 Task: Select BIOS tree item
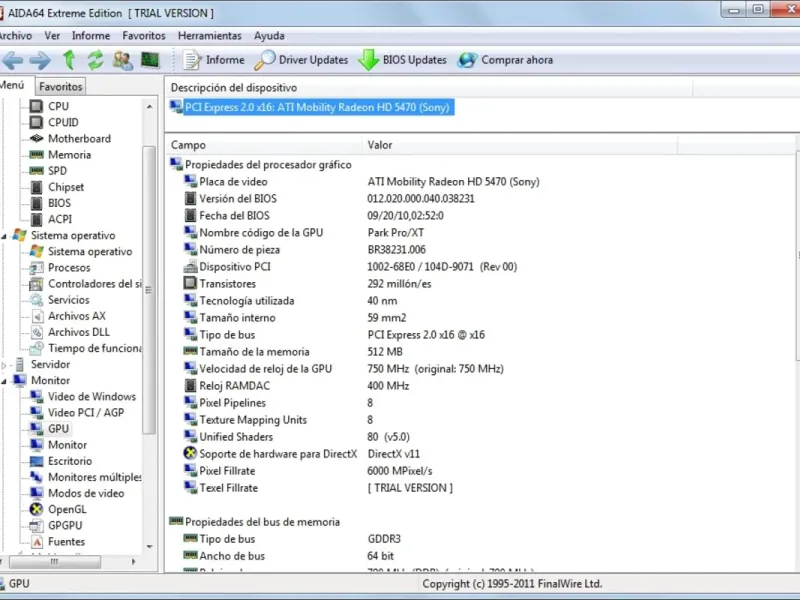tap(59, 203)
